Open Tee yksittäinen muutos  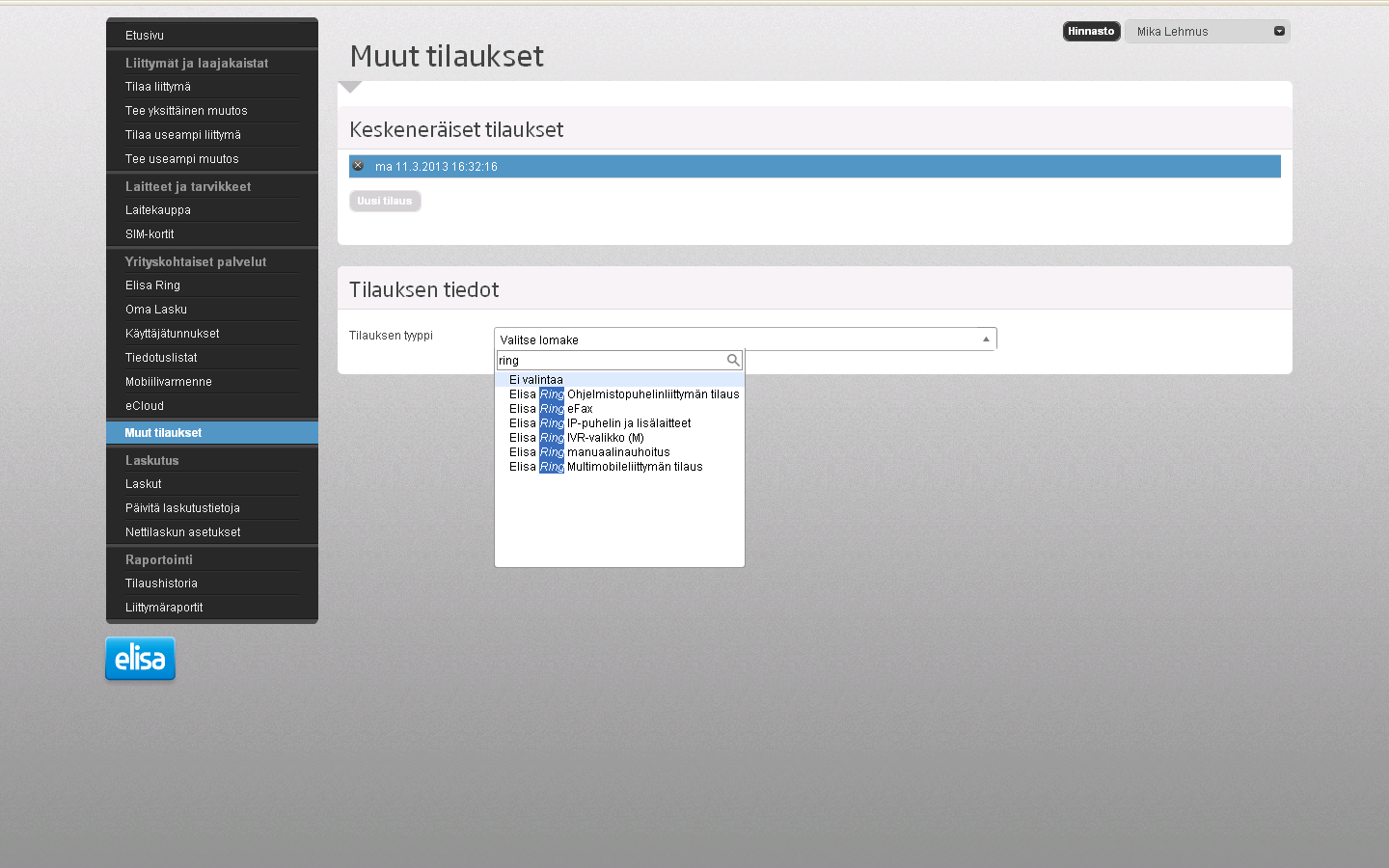[186, 111]
